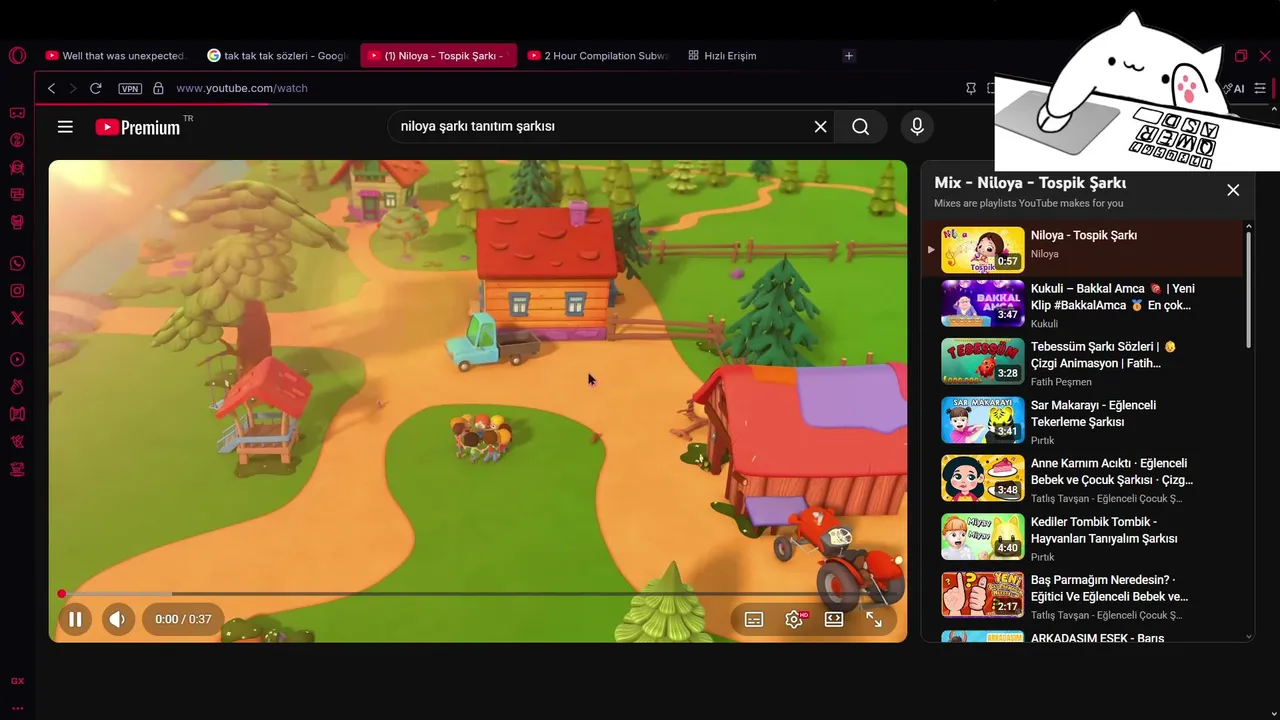The width and height of the screenshot is (1280, 720).
Task: Open the Easy Setup sliders icon
Action: (1260, 88)
